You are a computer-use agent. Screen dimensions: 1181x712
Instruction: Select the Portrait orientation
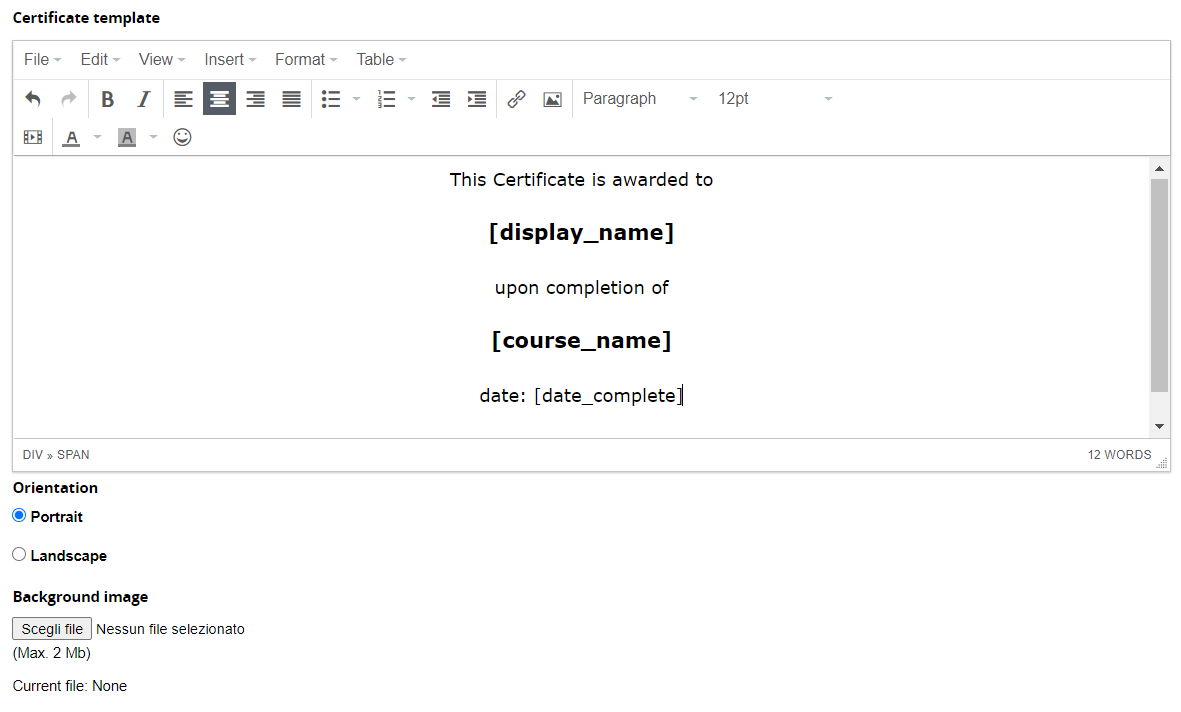pyautogui.click(x=19, y=515)
